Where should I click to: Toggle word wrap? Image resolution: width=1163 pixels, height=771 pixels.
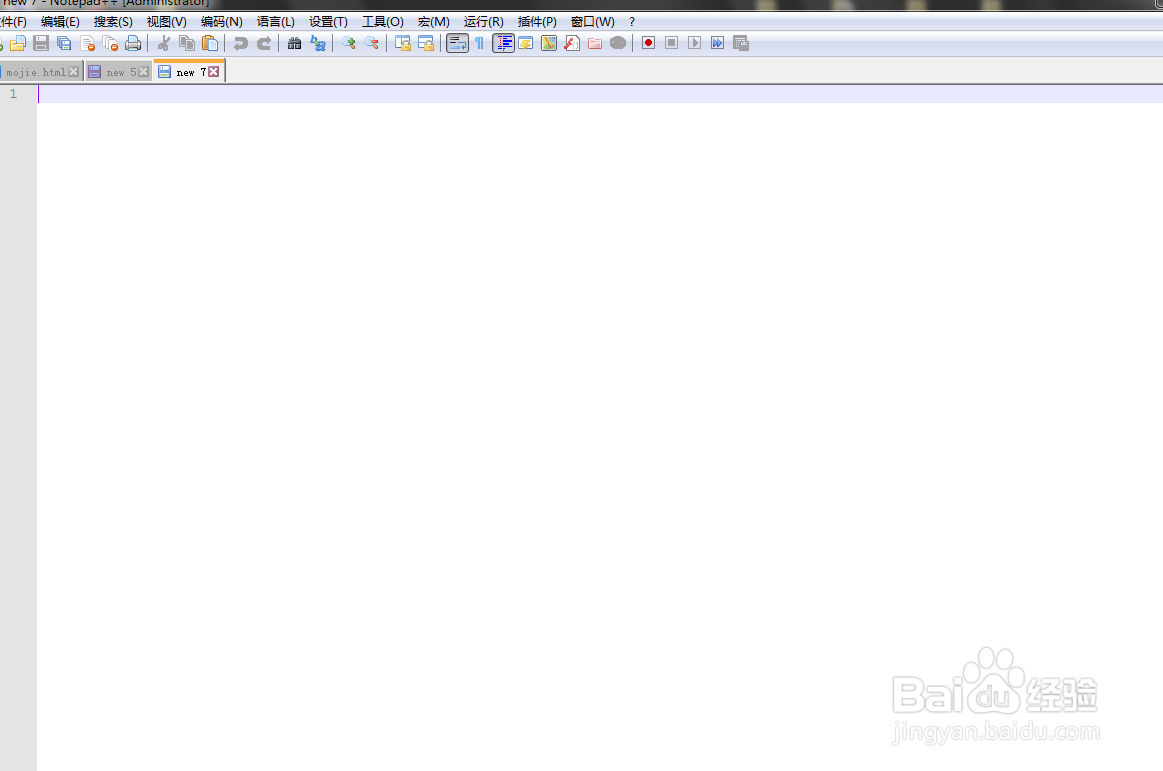tap(457, 43)
